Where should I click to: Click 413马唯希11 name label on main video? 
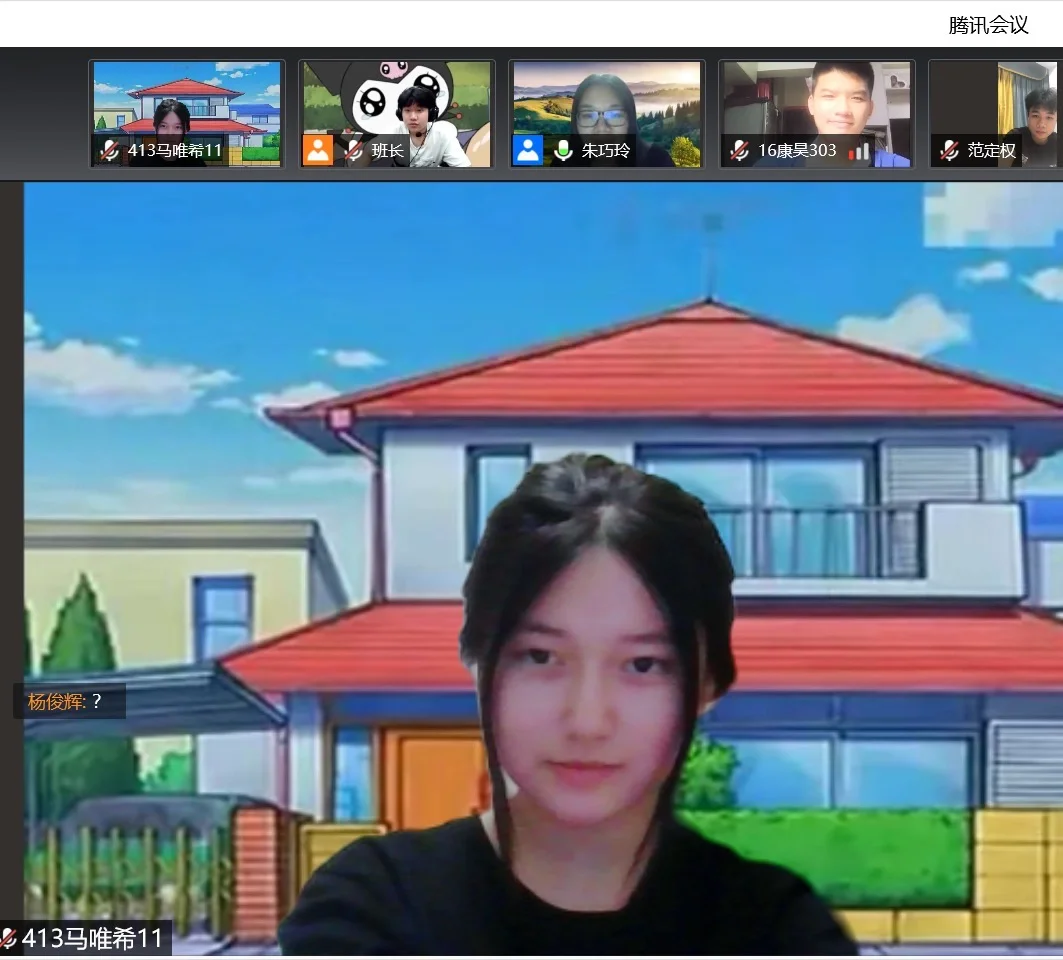click(92, 939)
